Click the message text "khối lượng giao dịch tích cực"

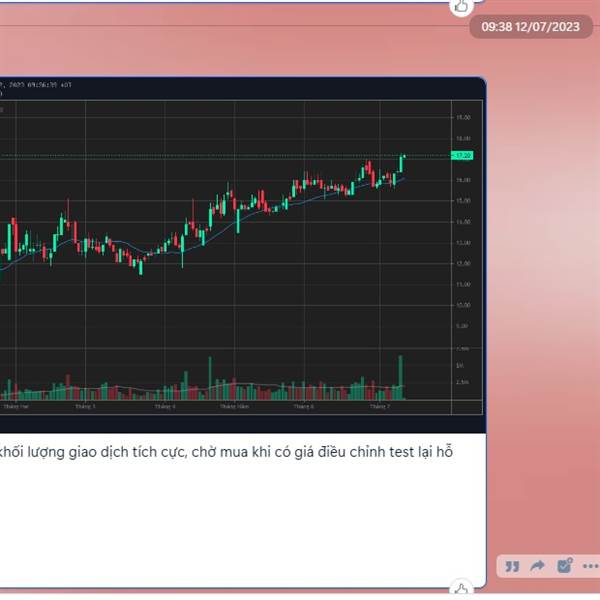point(93,452)
